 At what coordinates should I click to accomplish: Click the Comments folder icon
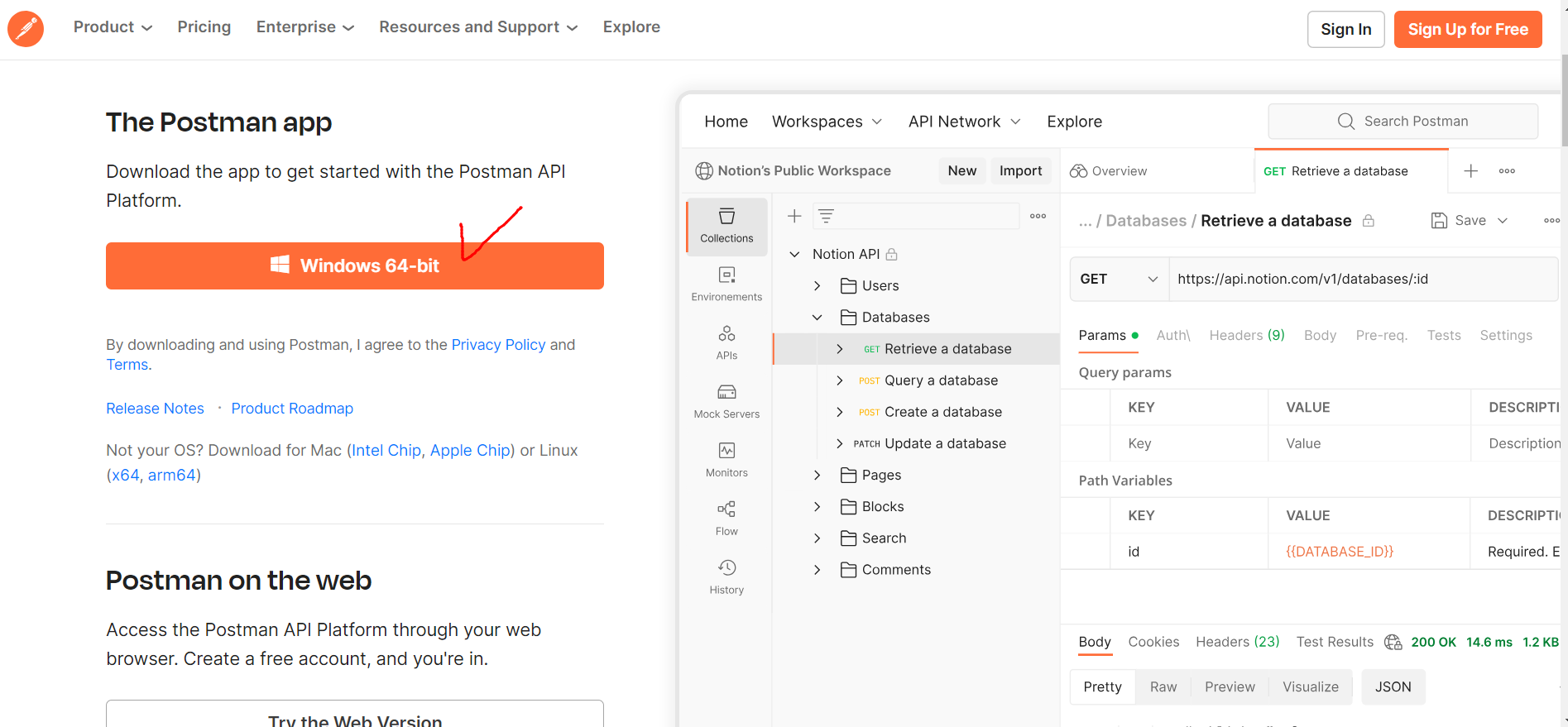[x=848, y=570]
